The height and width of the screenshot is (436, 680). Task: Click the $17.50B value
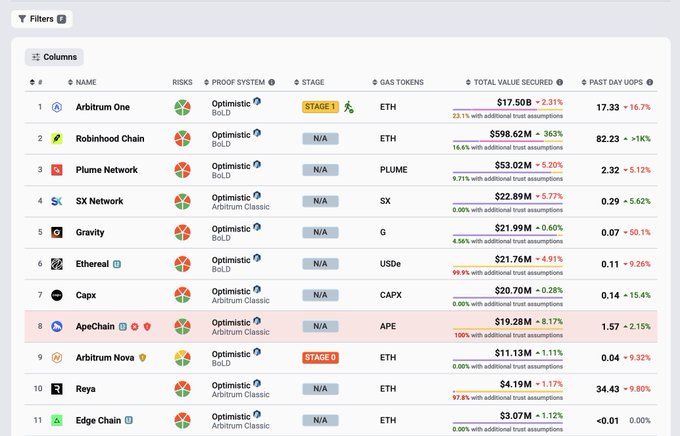(514, 102)
